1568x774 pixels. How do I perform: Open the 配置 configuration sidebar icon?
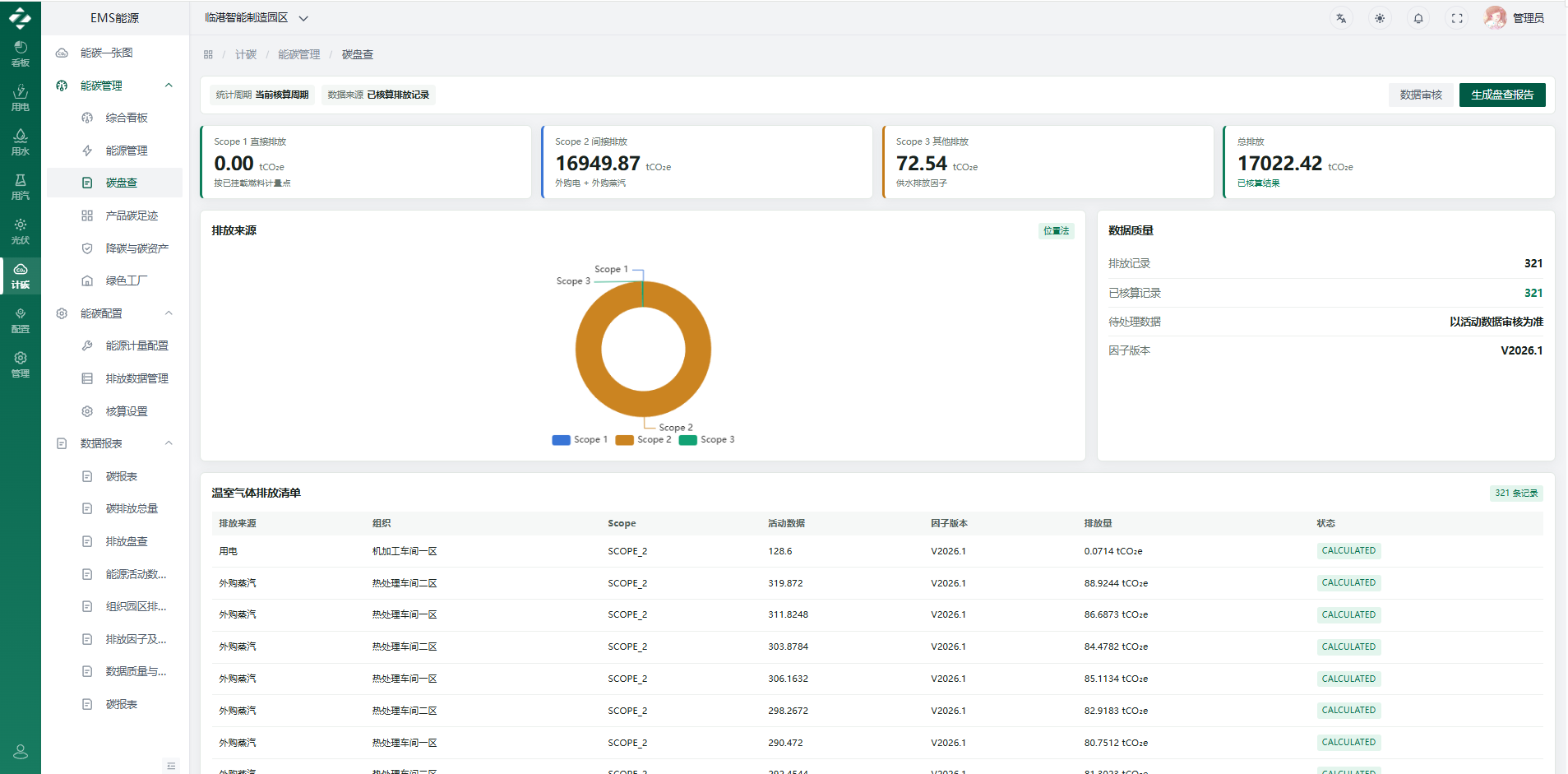(x=21, y=320)
